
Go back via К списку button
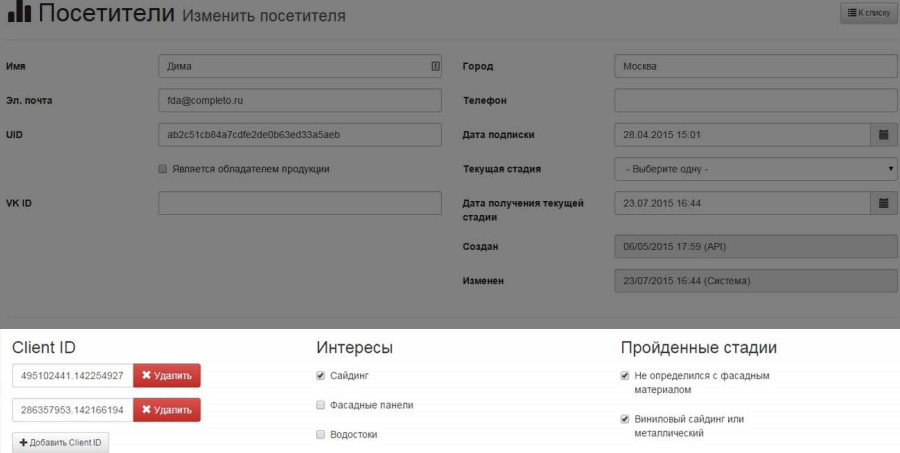(868, 13)
